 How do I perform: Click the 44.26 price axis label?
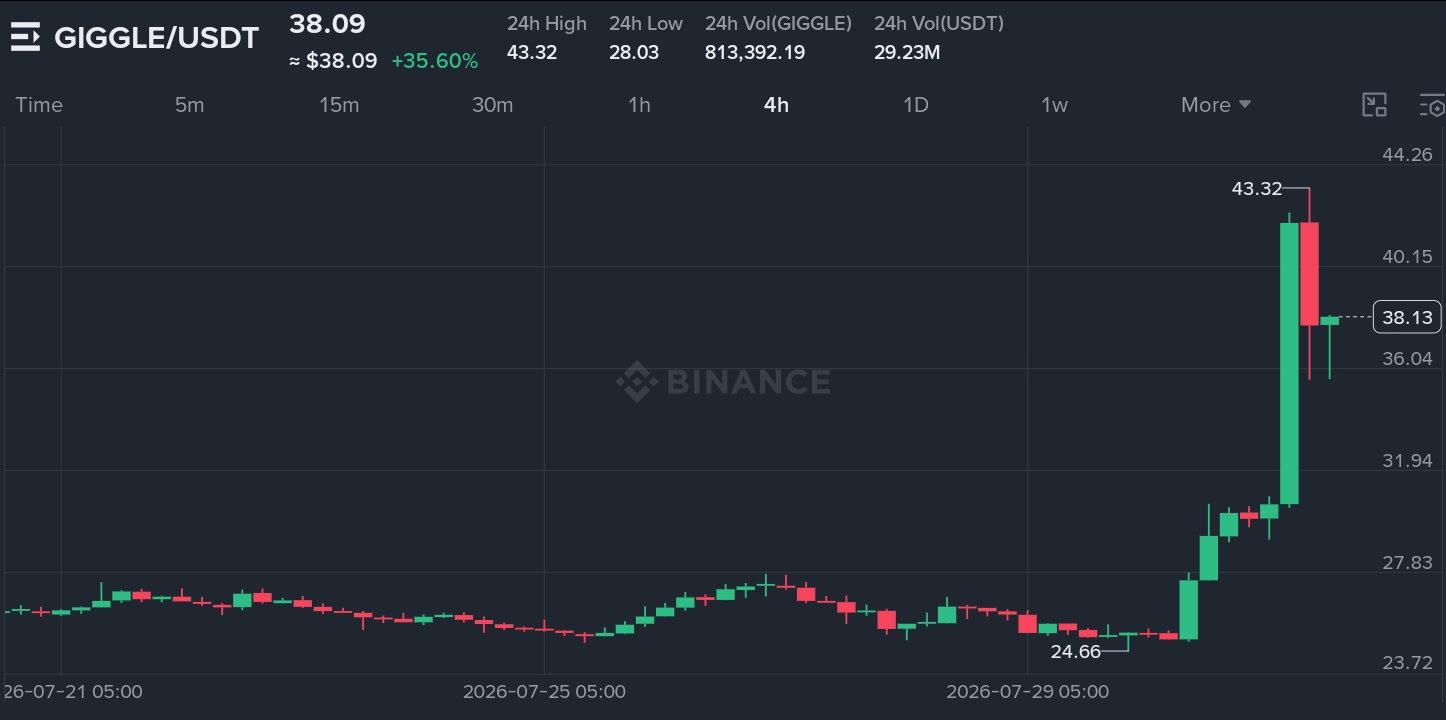[1407, 154]
